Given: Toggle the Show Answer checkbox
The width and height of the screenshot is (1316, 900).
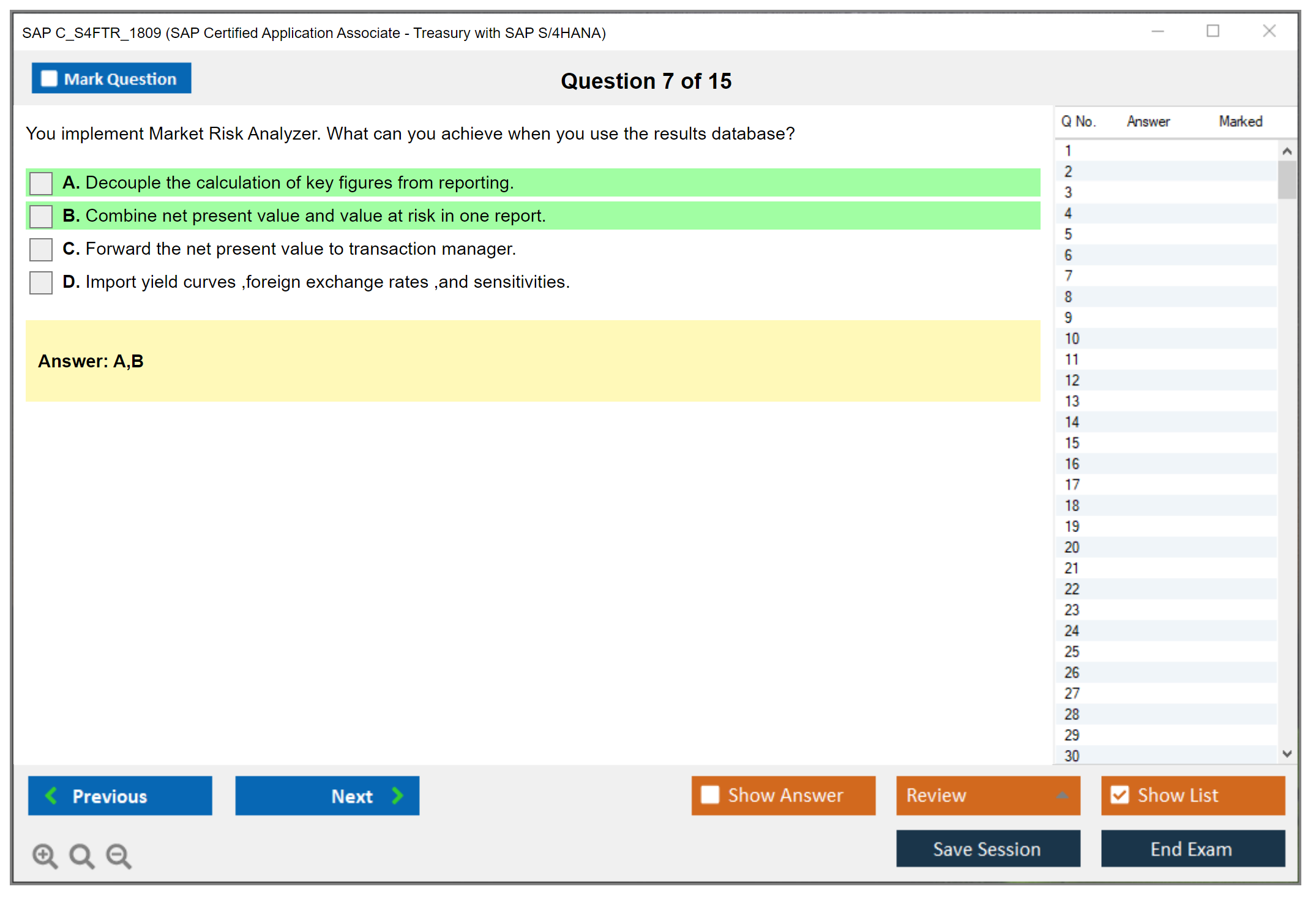Looking at the screenshot, I should (710, 795).
